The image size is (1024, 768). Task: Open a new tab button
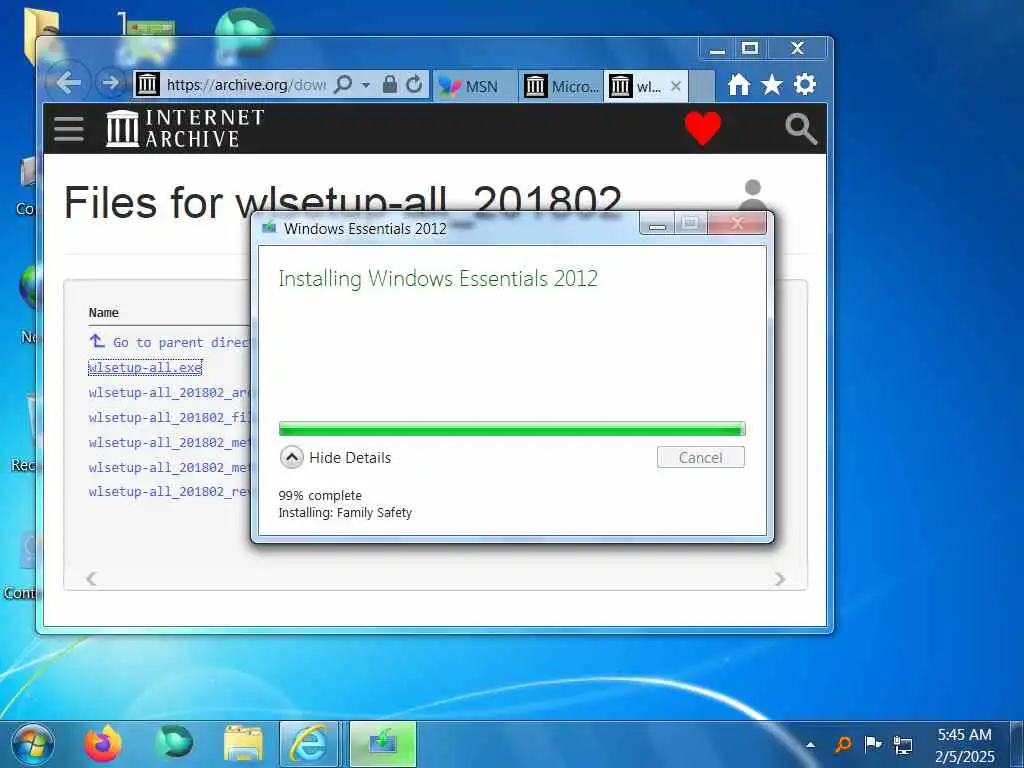[702, 86]
